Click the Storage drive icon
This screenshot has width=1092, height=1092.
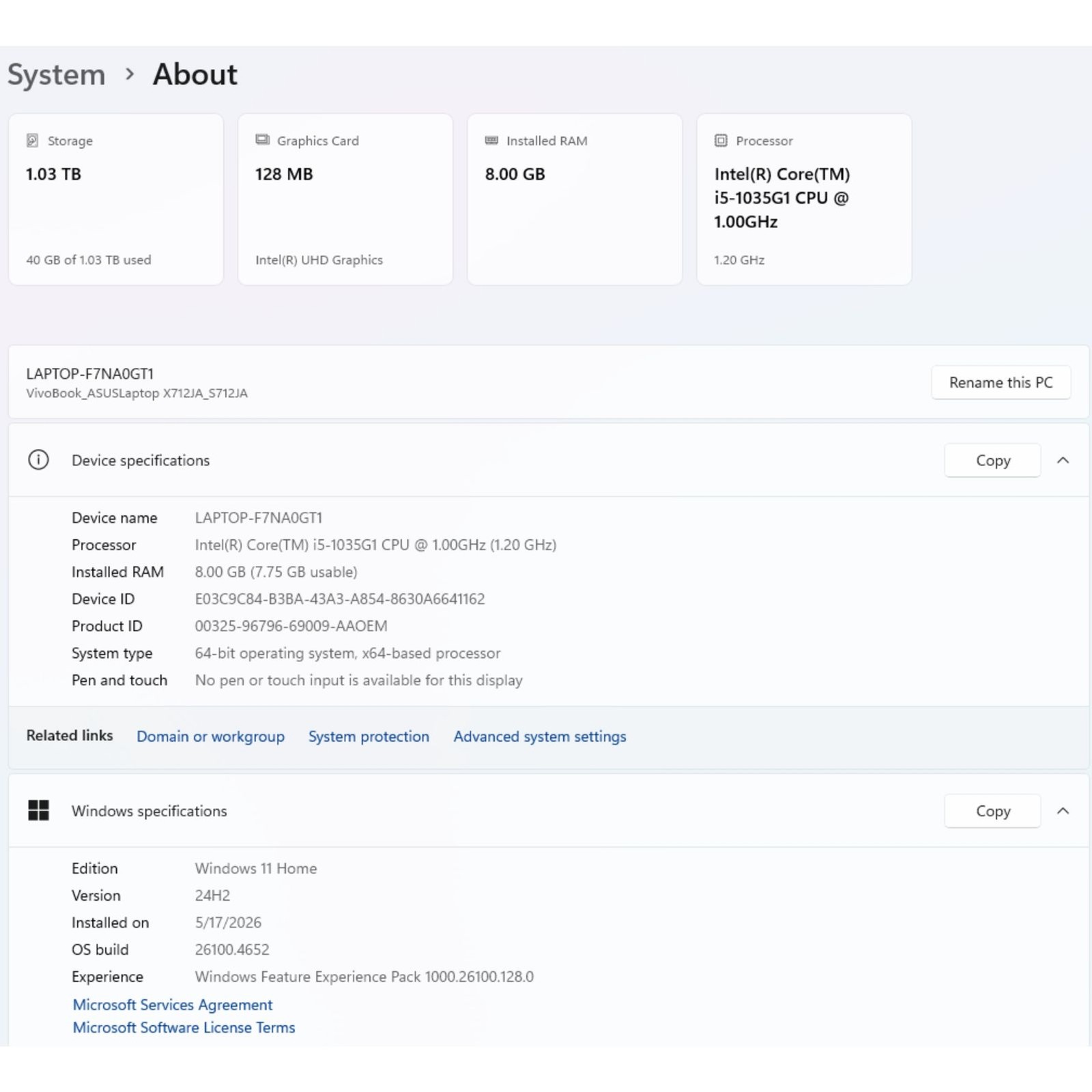point(32,141)
